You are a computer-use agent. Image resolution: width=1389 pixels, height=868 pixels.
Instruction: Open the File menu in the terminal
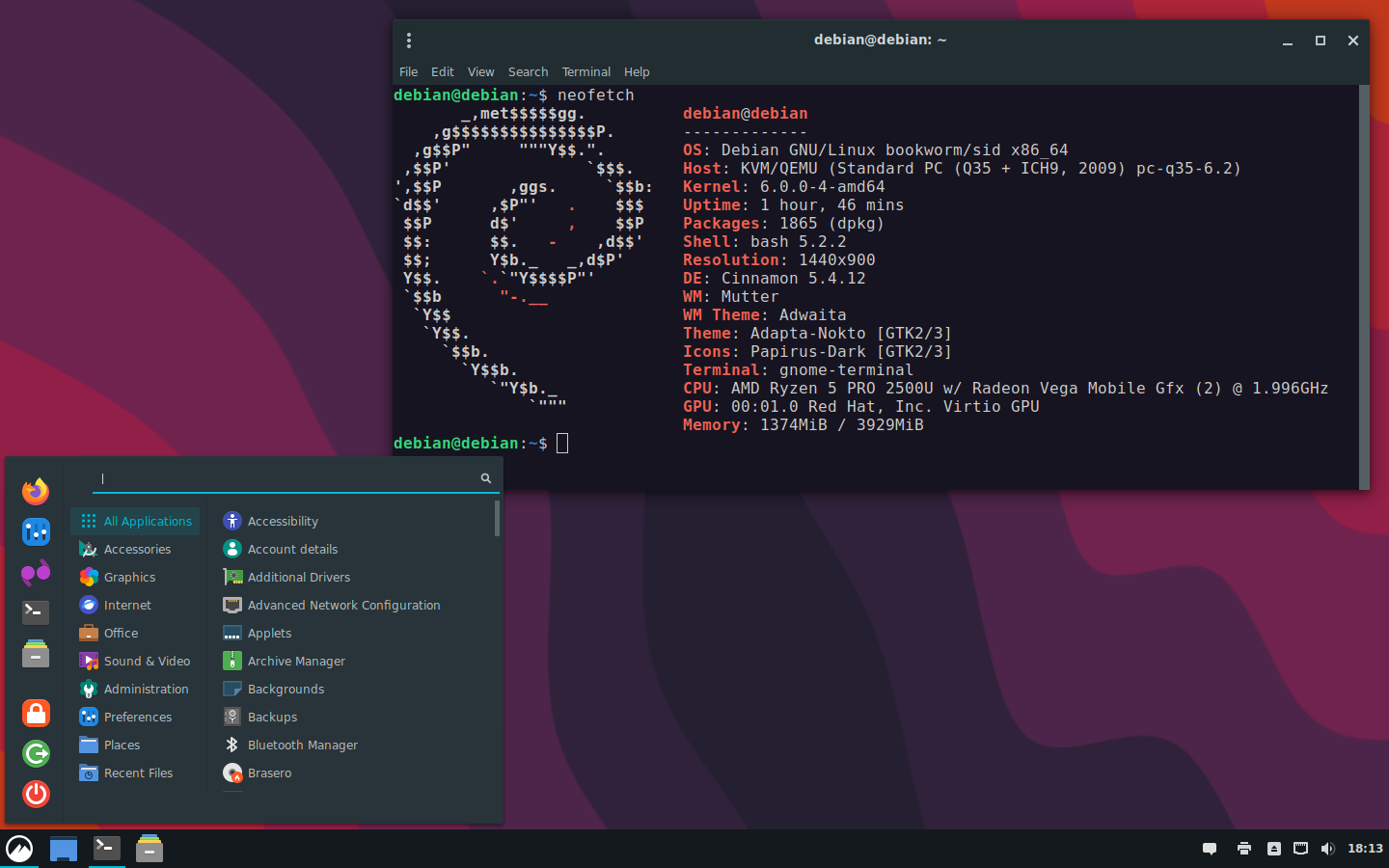408,72
